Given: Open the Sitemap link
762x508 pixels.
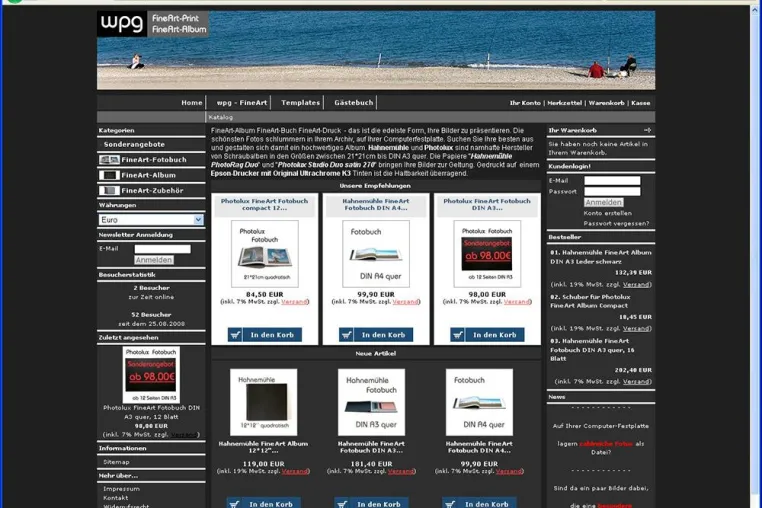Looking at the screenshot, I should point(116,462).
